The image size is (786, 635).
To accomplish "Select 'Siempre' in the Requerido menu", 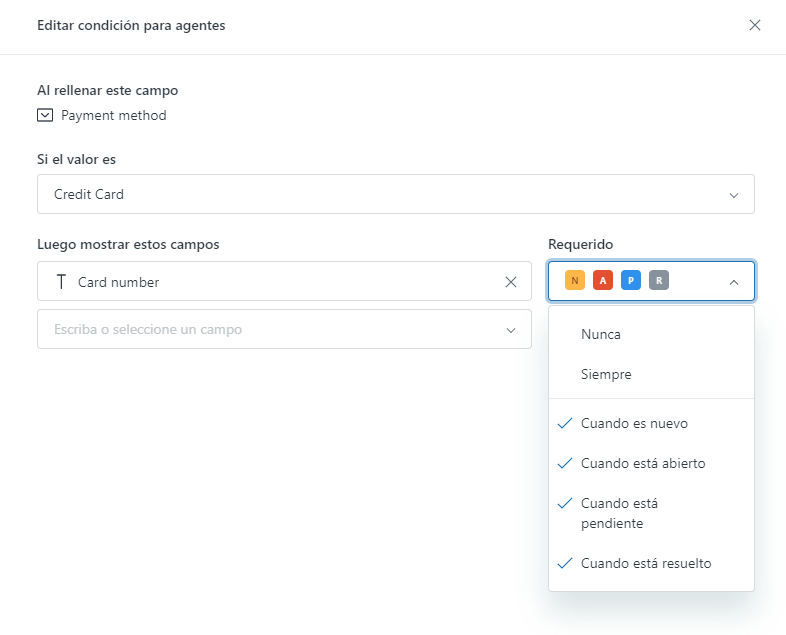I will coord(606,374).
